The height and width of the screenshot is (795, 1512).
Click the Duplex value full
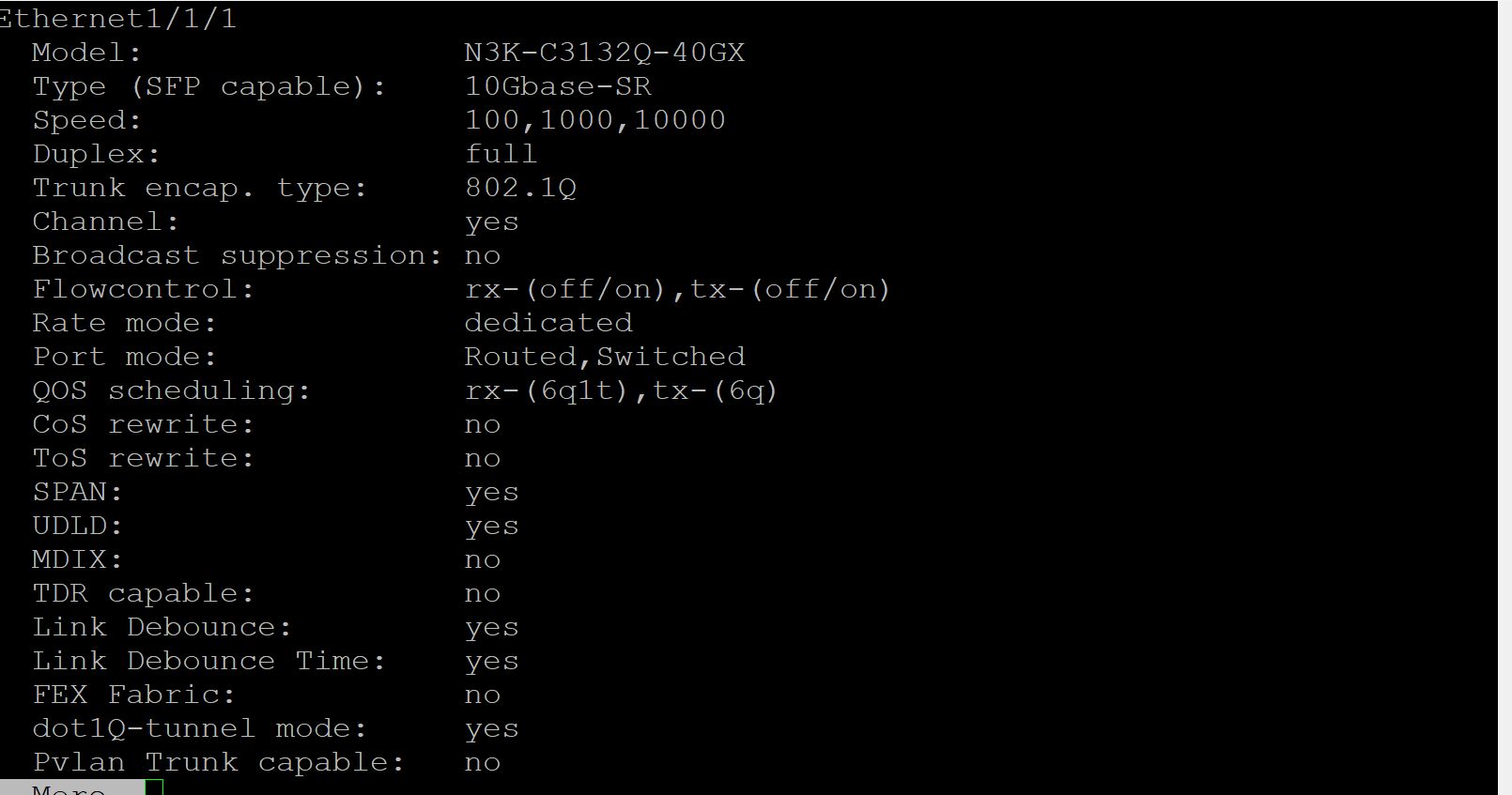(501, 154)
